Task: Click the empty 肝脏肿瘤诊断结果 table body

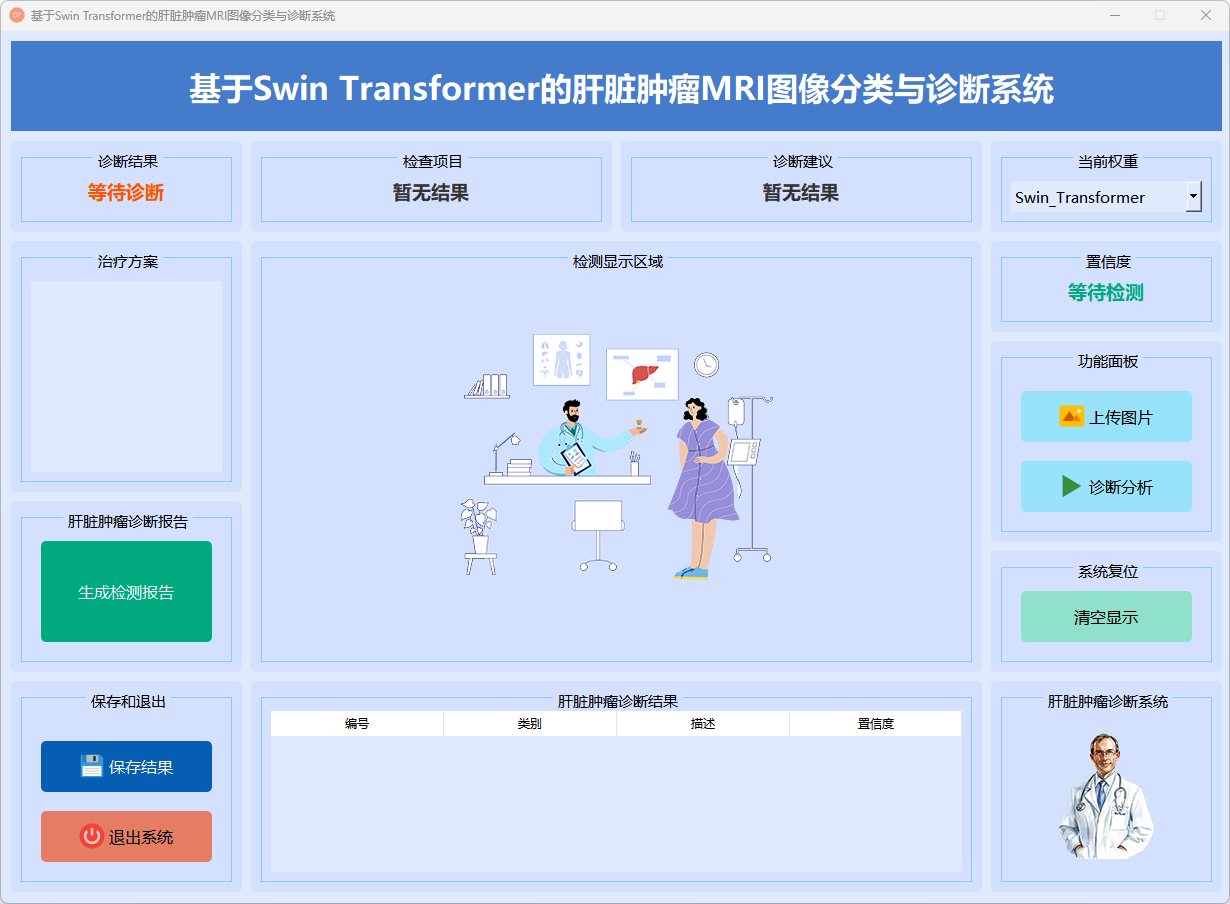Action: pyautogui.click(x=616, y=803)
